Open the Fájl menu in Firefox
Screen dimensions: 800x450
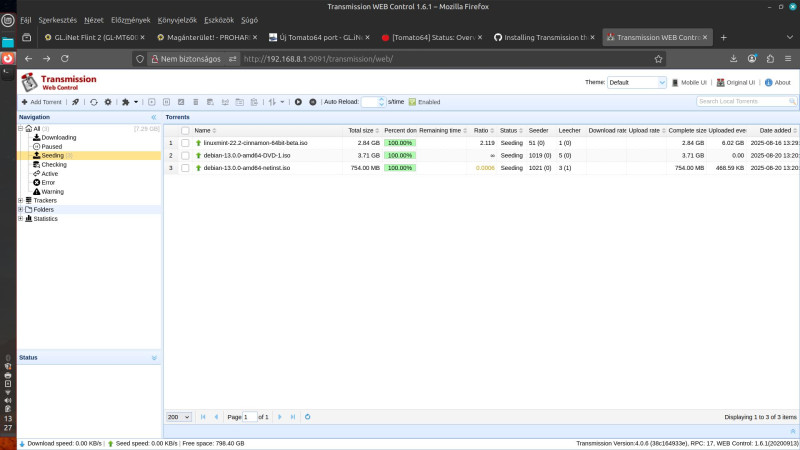coord(26,20)
